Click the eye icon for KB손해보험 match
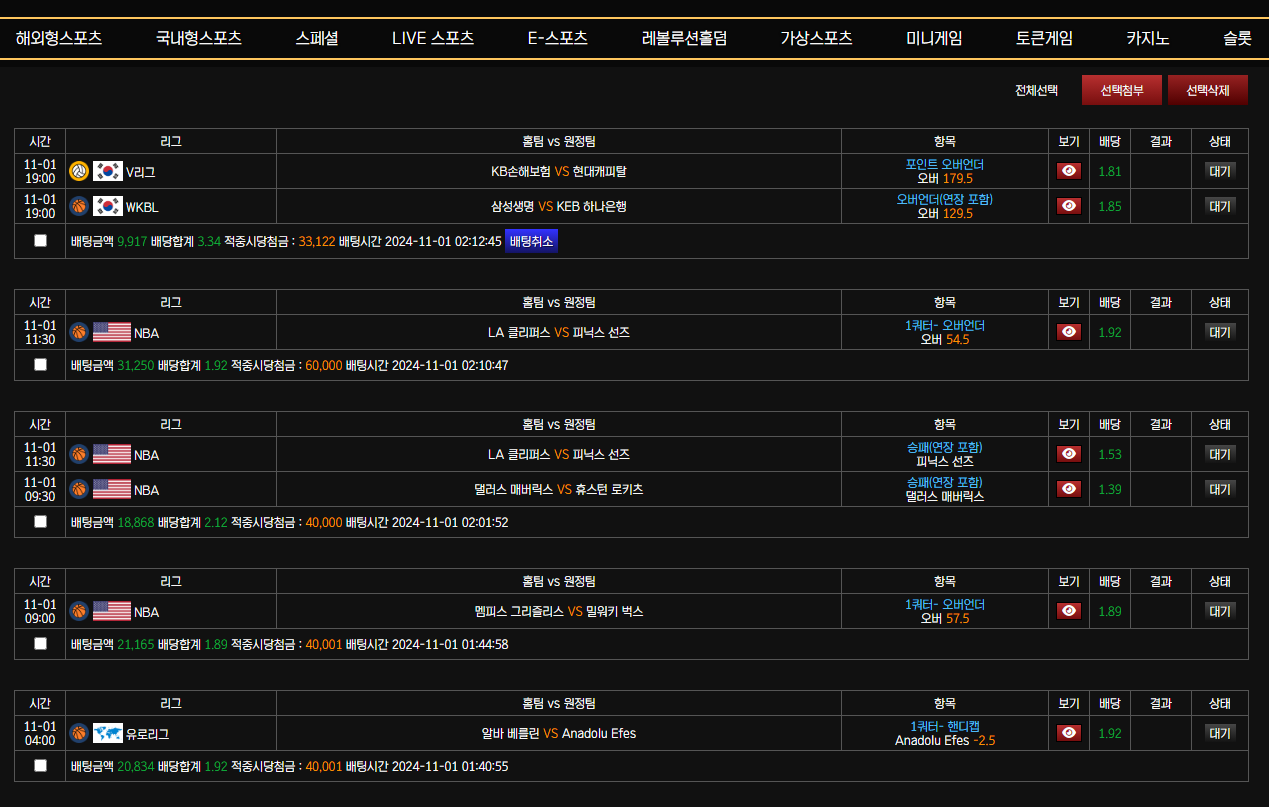The width and height of the screenshot is (1269, 807). coord(1069,171)
